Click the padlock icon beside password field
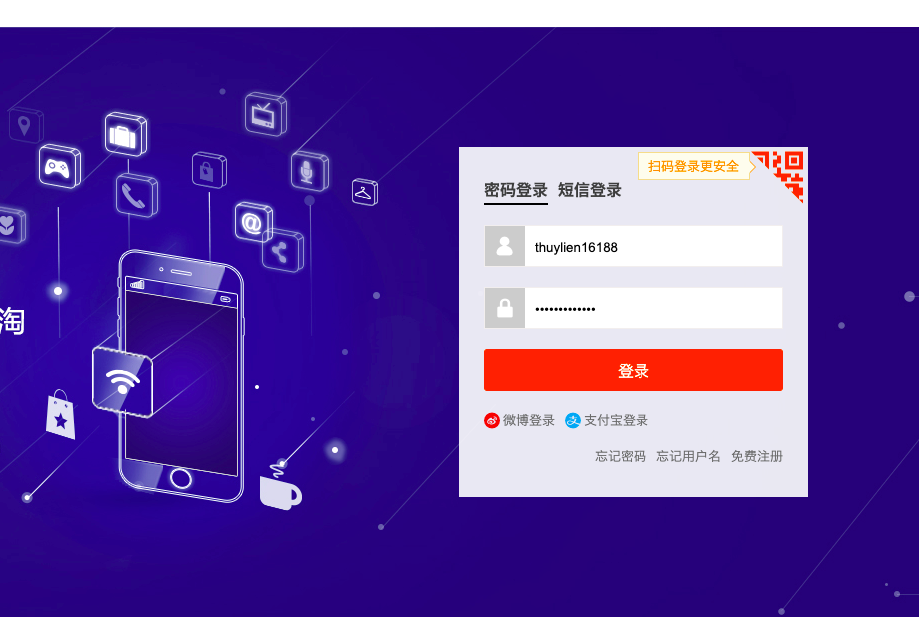 click(x=505, y=308)
